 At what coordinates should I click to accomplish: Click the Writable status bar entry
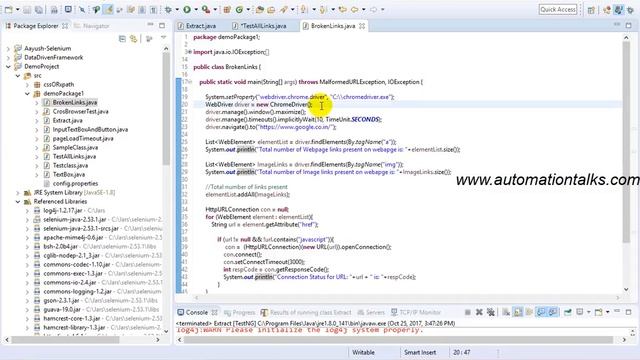point(363,352)
